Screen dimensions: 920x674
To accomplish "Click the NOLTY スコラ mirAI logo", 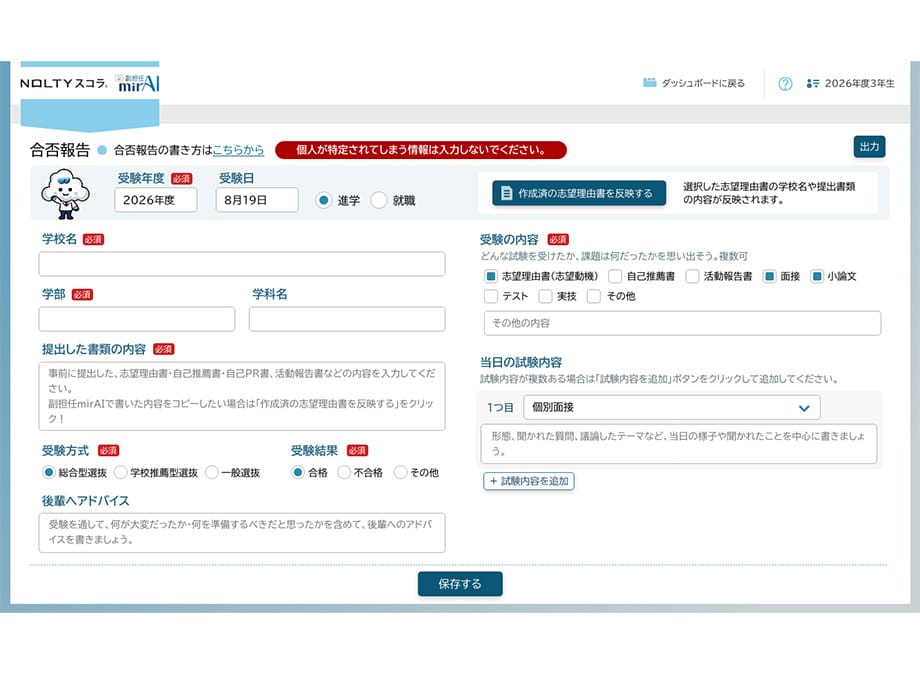I will click(90, 83).
